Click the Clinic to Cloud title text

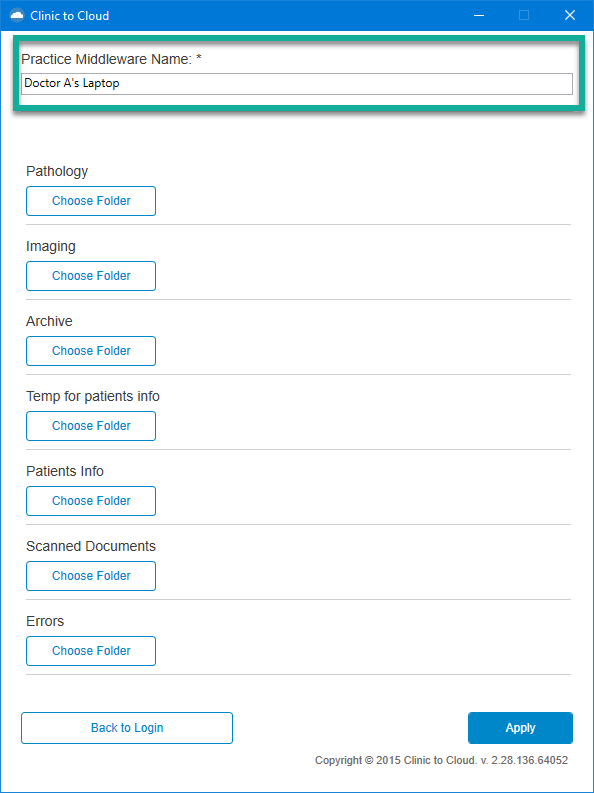point(70,16)
